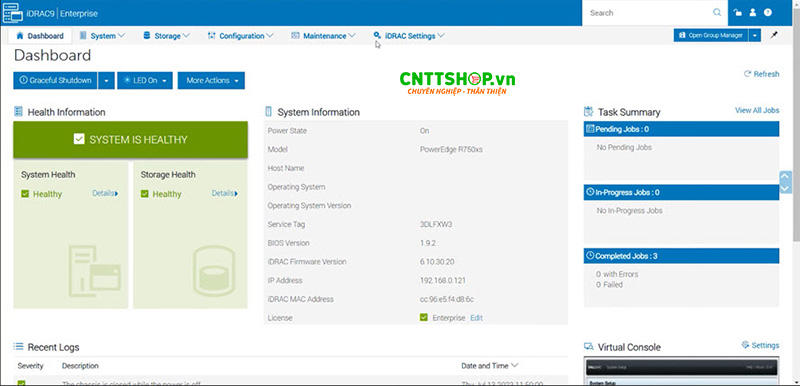Open the Configuration menu

tap(241, 36)
